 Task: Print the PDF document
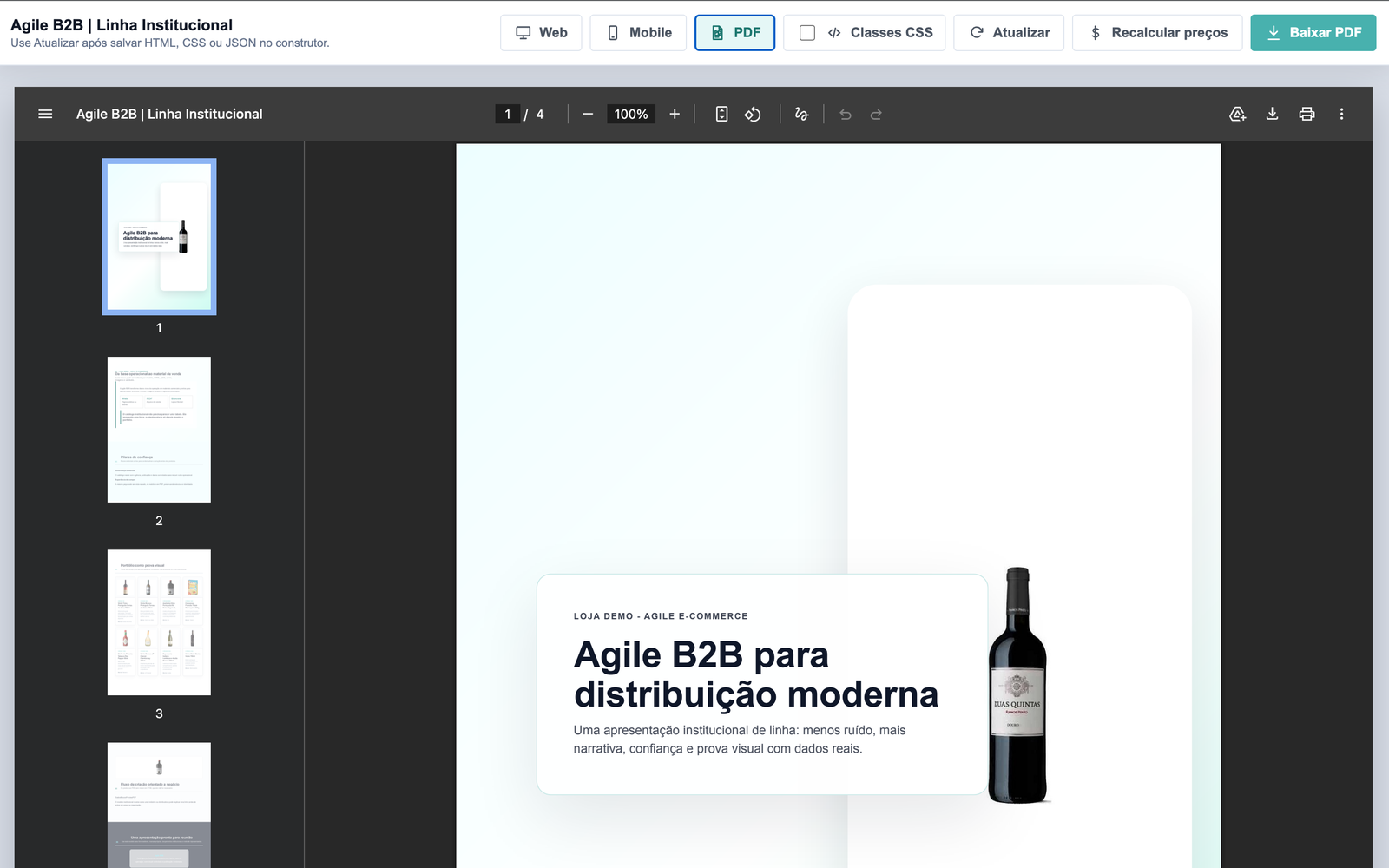1307,114
